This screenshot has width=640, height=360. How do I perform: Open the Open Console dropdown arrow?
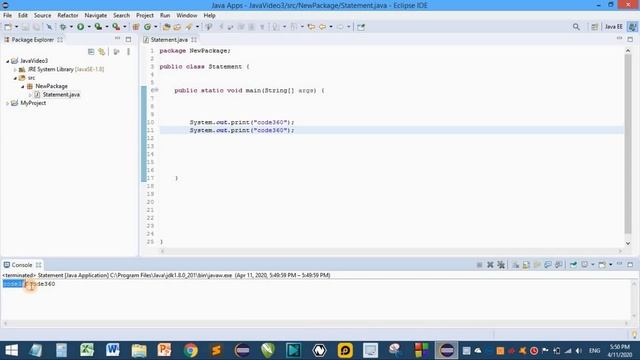click(611, 265)
